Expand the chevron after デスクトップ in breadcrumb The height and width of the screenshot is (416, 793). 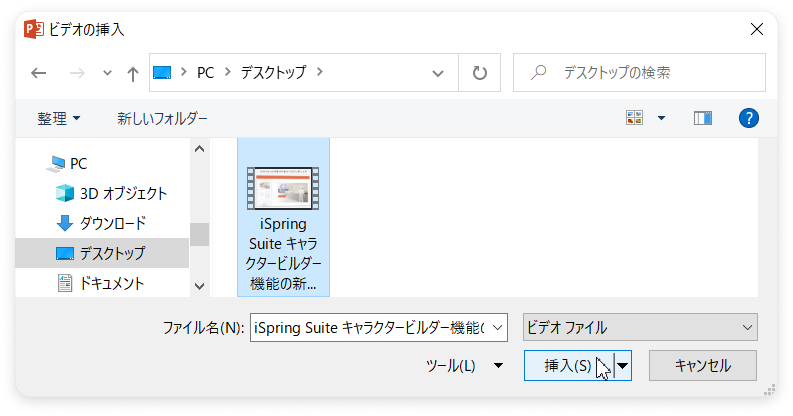[x=320, y=72]
